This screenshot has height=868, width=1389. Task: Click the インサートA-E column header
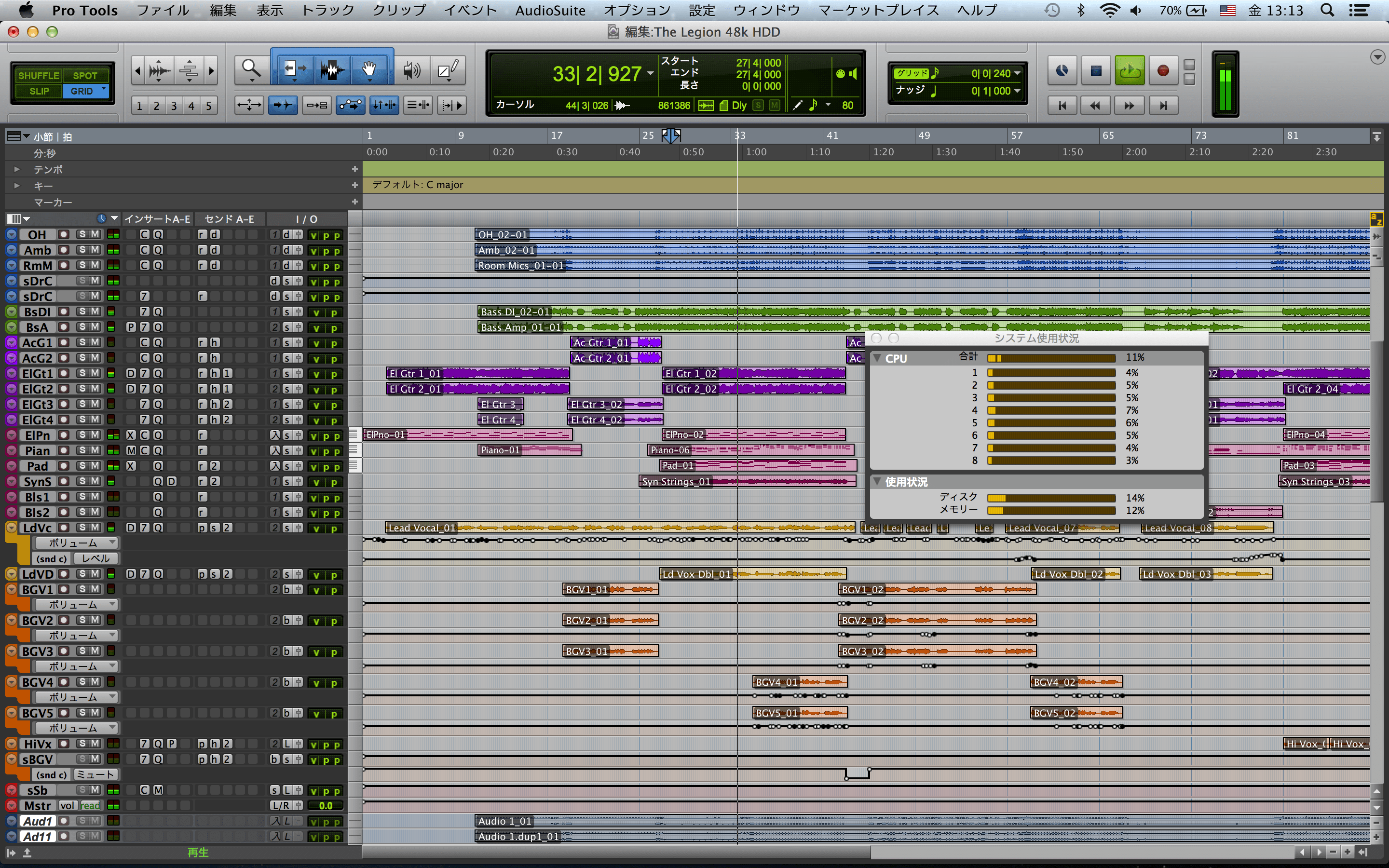157,219
